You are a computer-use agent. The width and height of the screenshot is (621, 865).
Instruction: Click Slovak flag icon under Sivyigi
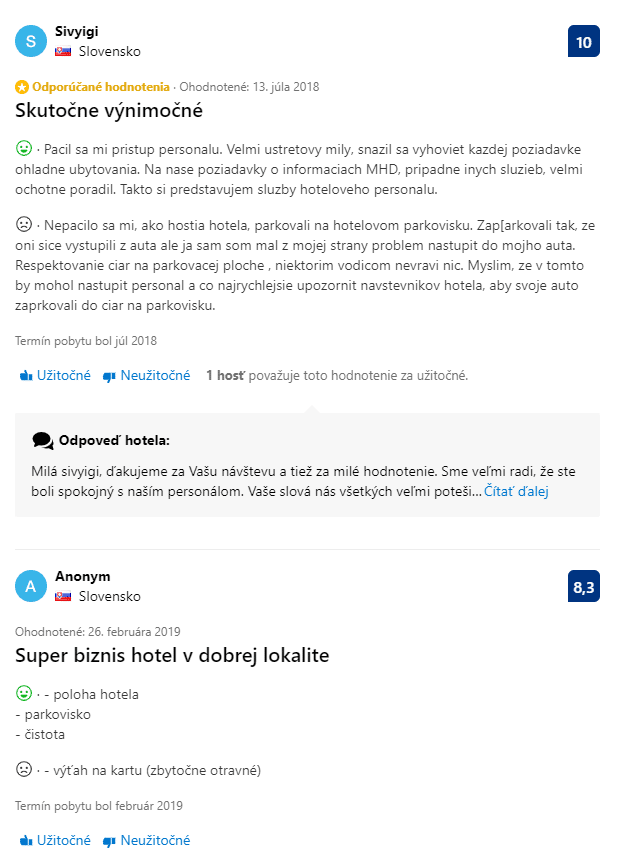coord(63,51)
